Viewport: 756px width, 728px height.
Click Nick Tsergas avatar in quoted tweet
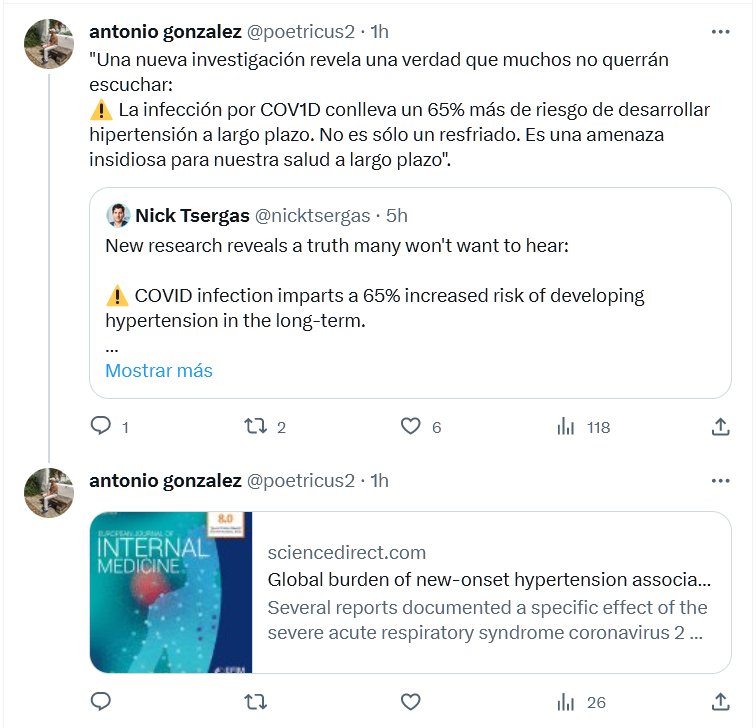118,215
